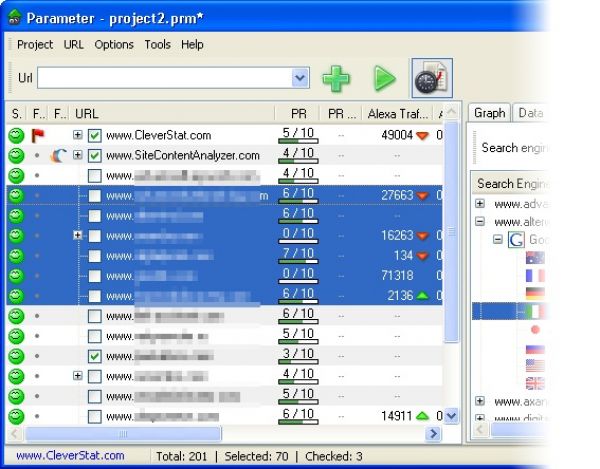Select the Japanese flag Google entry
This screenshot has height=469, width=600.
tap(535, 329)
